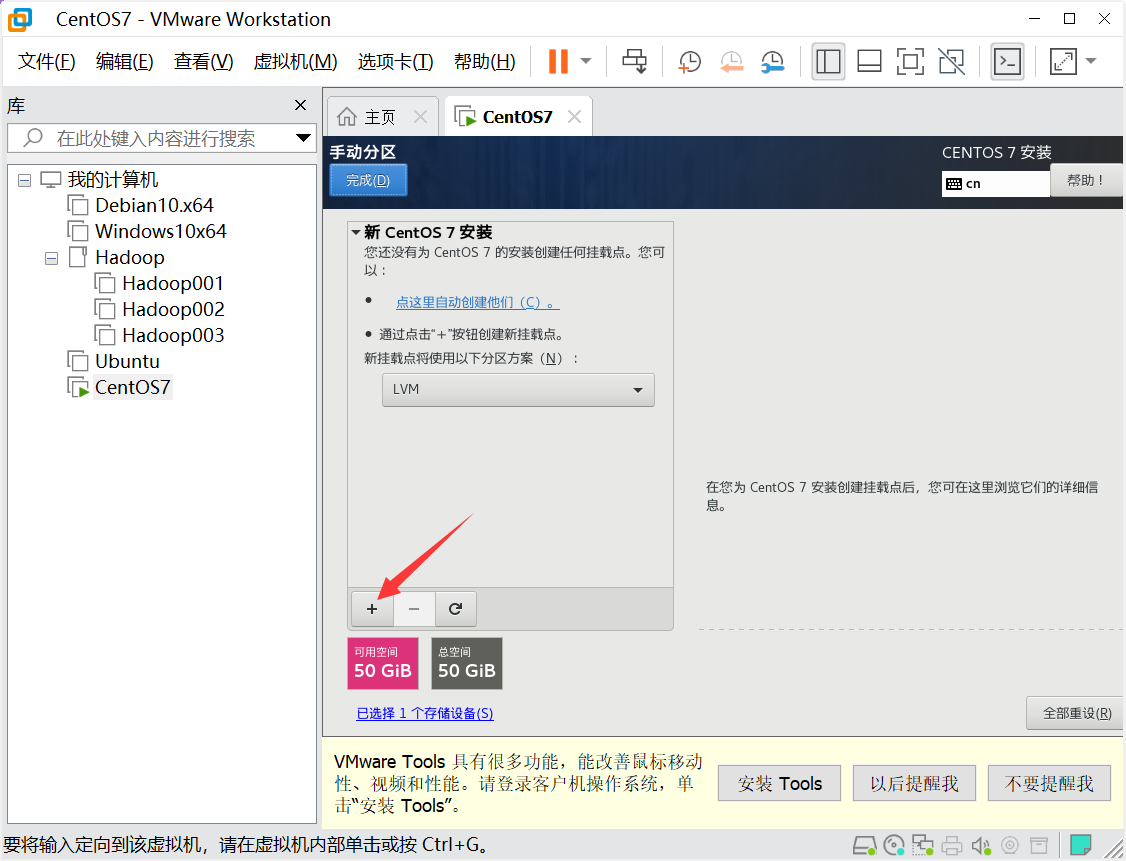
Task: Click the archive box status icon
Action: (x=1038, y=845)
